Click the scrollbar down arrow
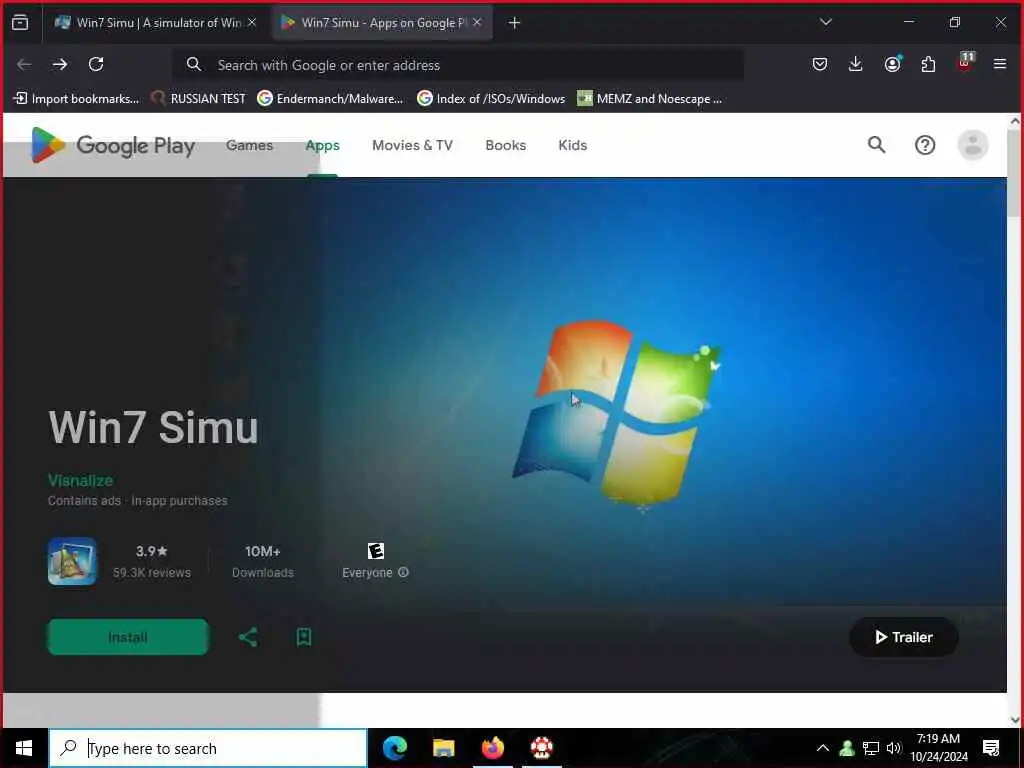1024x768 pixels. 1015,720
